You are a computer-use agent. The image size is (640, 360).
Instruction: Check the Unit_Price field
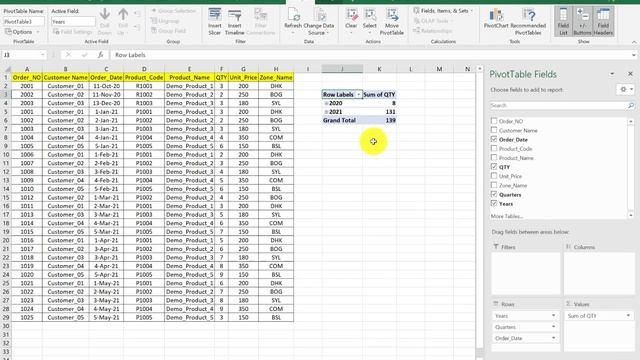coord(494,176)
